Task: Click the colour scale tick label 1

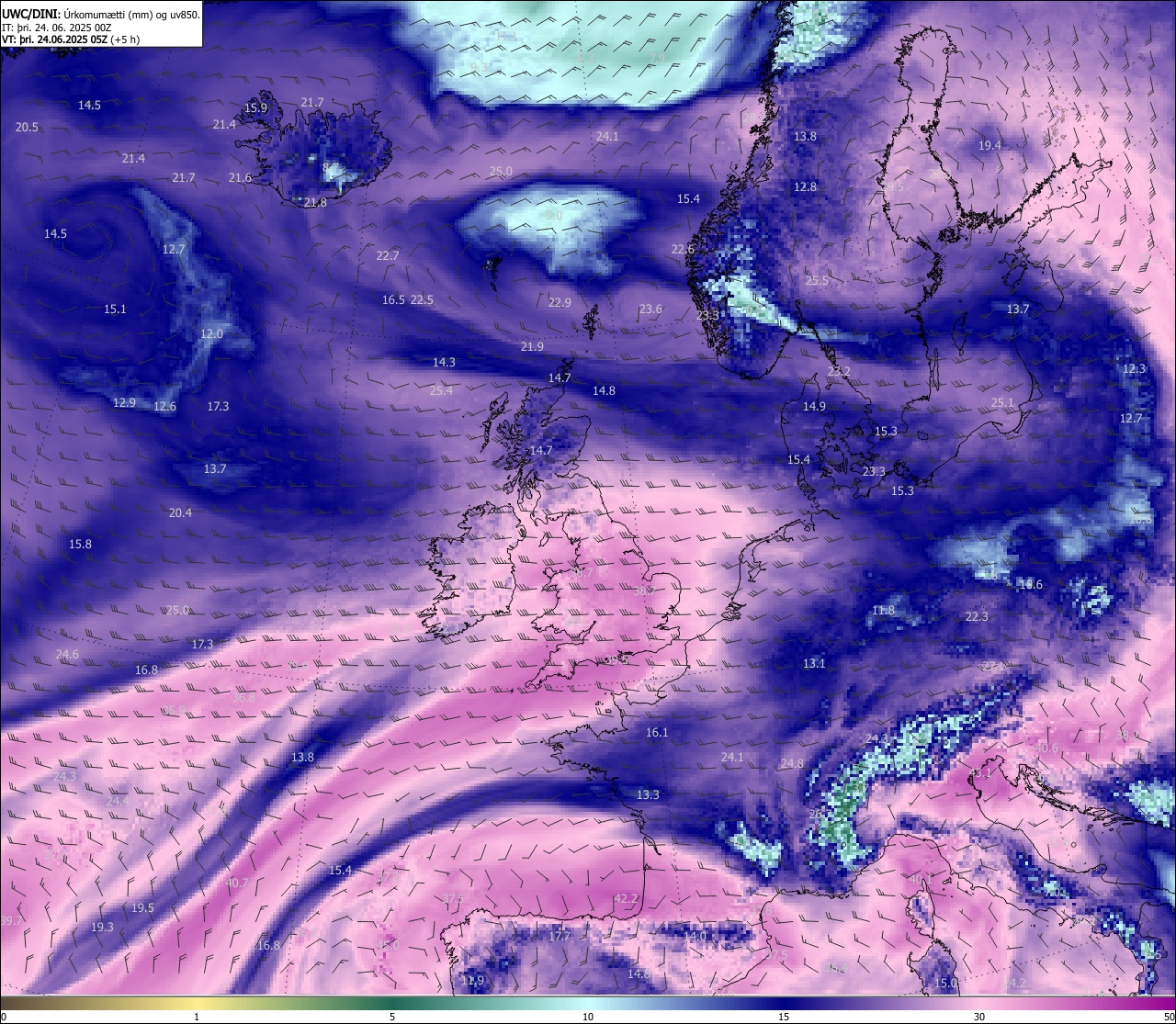Action: (197, 1017)
